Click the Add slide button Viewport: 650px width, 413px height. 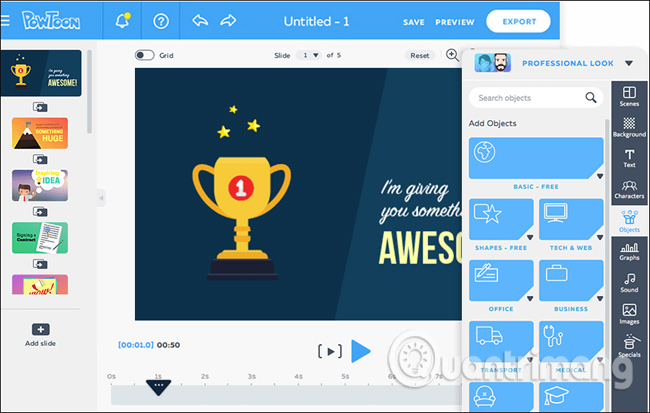coord(40,335)
